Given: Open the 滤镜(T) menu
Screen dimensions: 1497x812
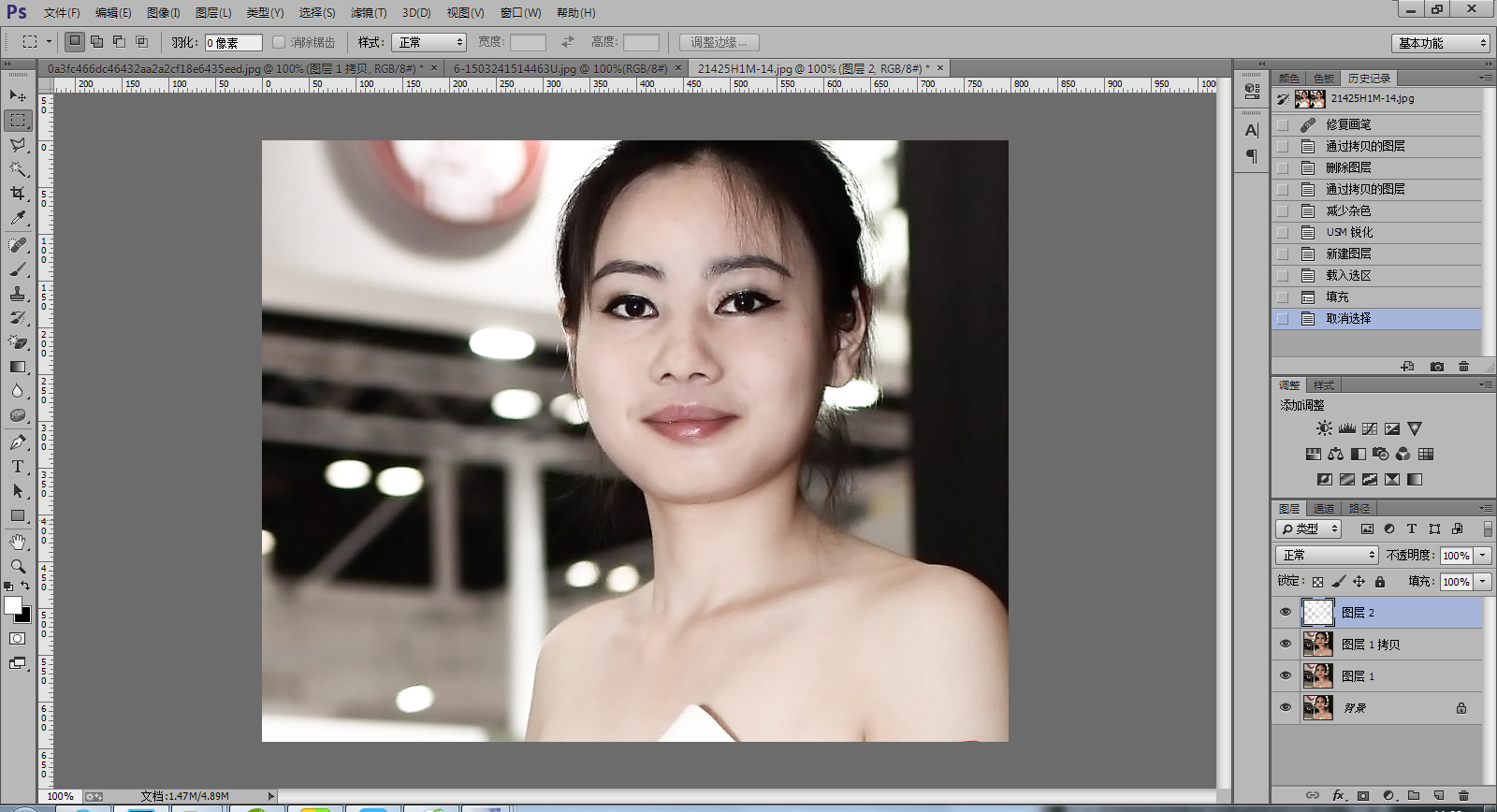Looking at the screenshot, I should coord(368,13).
